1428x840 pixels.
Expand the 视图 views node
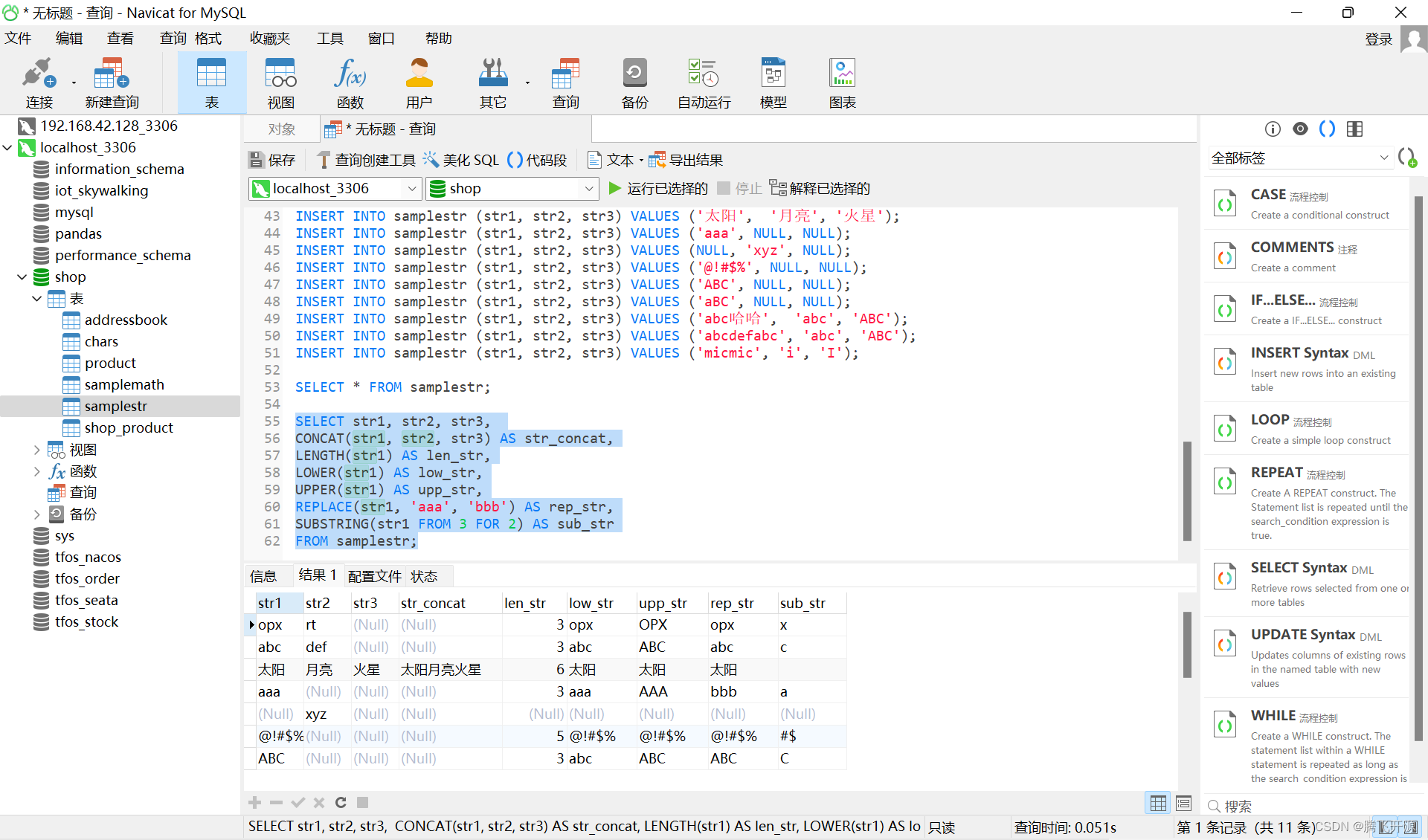tap(37, 450)
